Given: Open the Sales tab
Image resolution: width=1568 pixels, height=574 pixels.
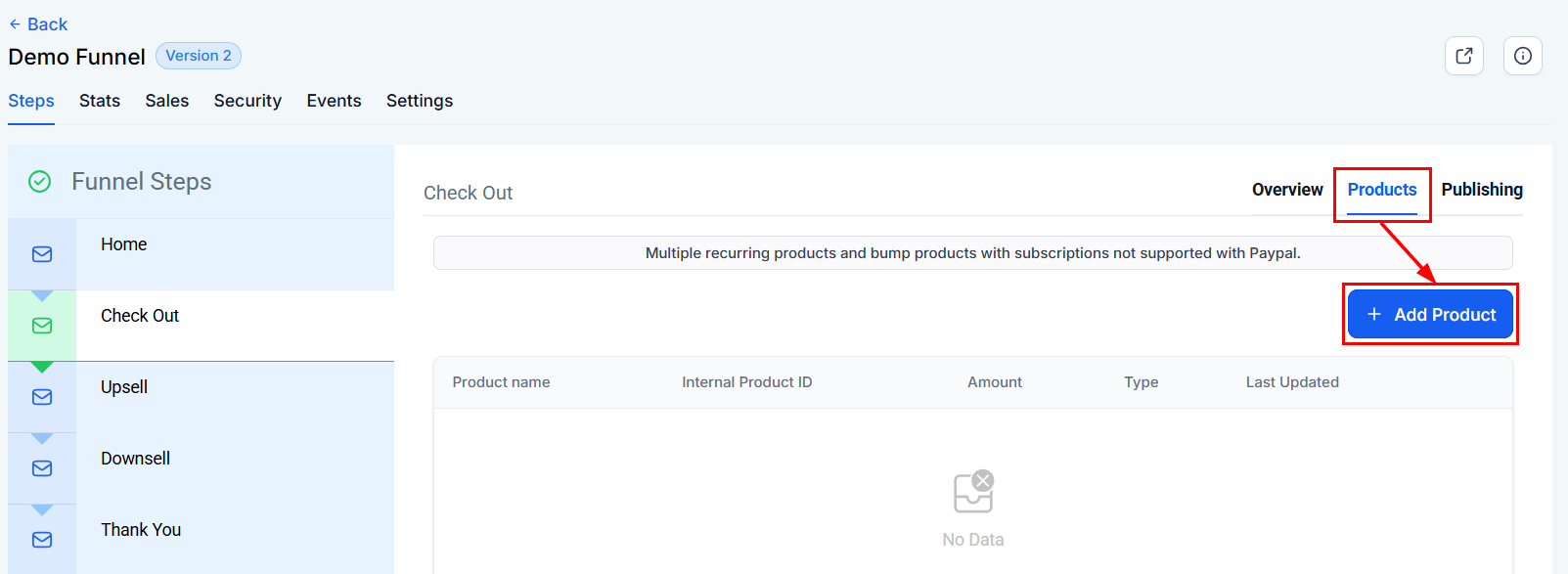Looking at the screenshot, I should click(167, 101).
